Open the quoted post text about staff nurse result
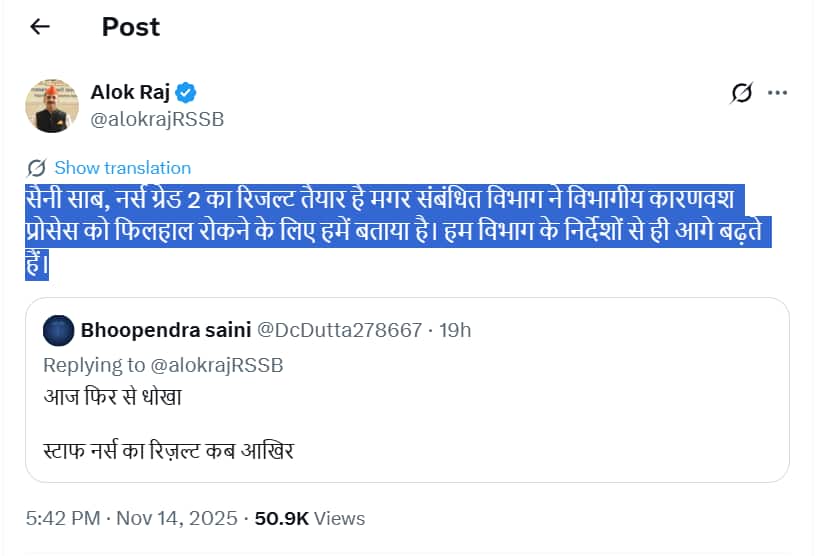 click(169, 449)
